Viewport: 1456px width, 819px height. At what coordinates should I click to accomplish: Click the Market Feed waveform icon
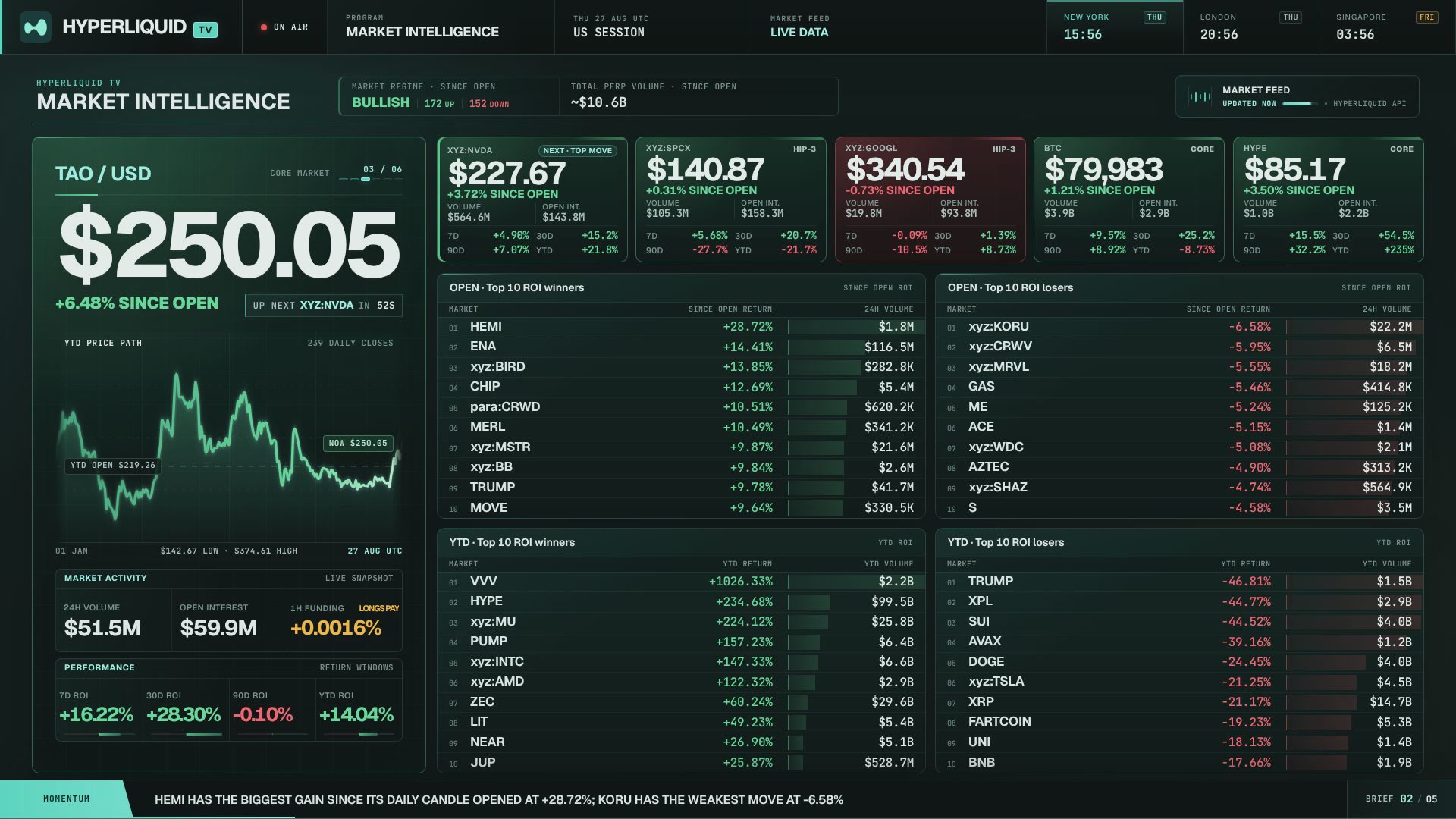1200,96
